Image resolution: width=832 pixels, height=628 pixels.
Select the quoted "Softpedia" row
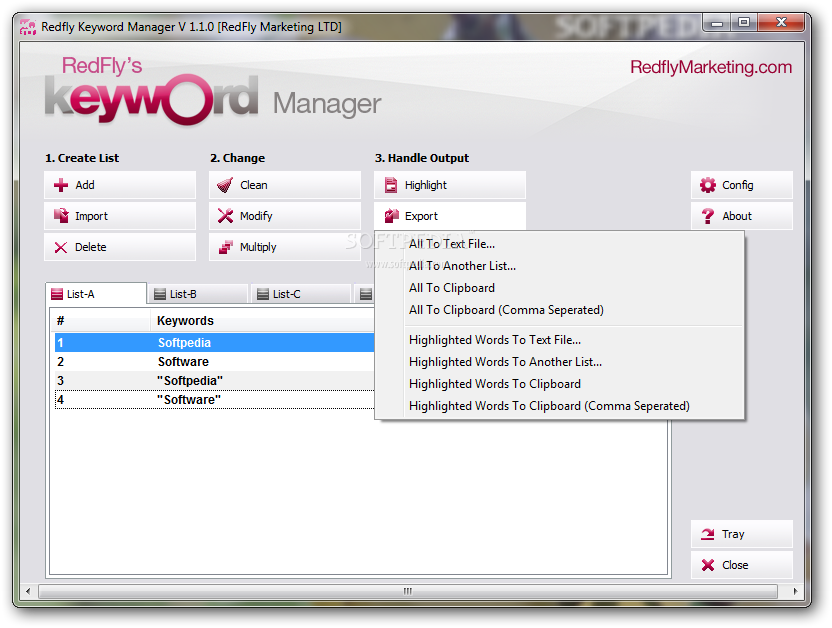[214, 381]
